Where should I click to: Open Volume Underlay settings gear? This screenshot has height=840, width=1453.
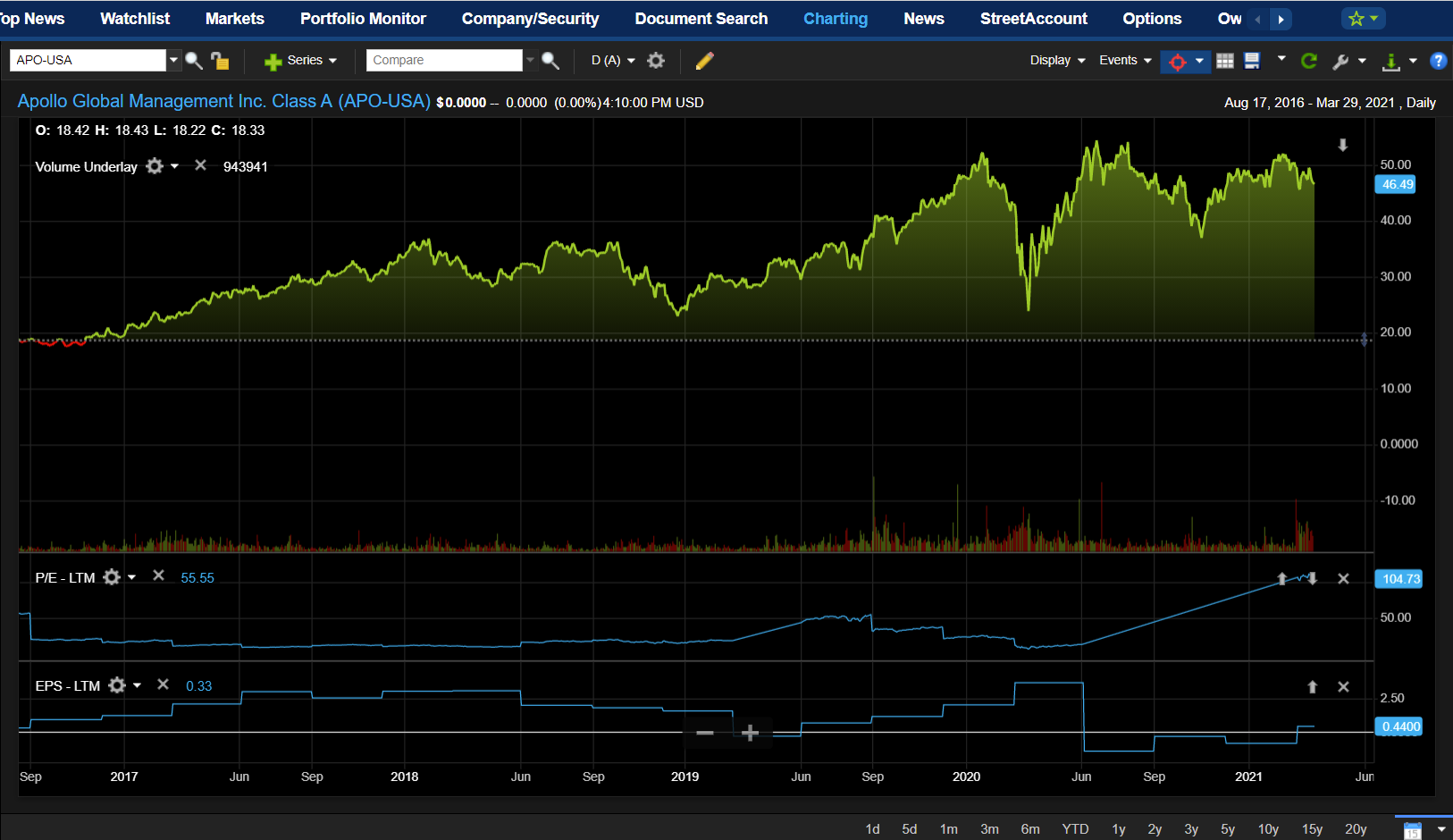[155, 166]
